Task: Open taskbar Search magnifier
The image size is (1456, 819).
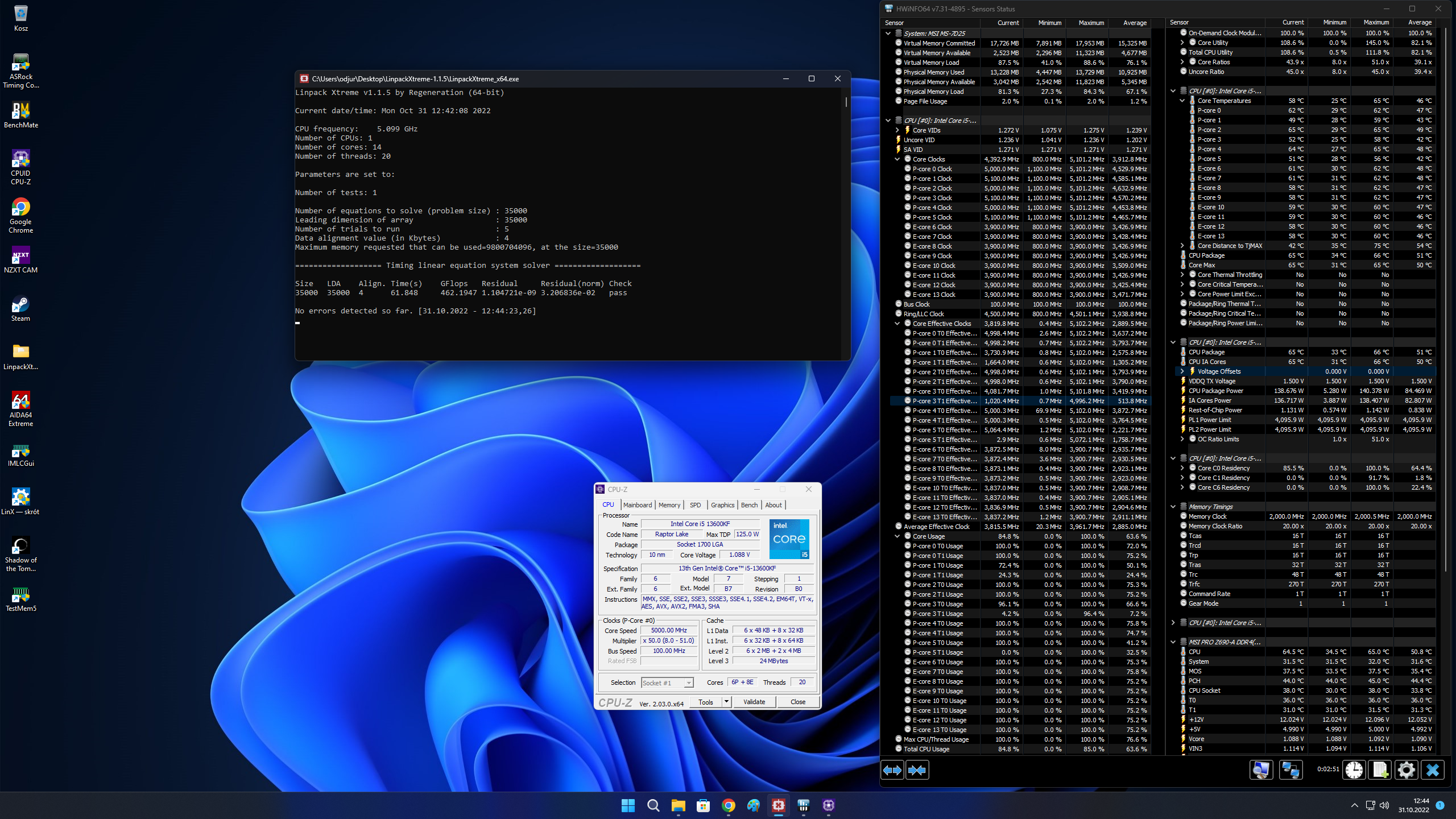Action: pos(653,805)
